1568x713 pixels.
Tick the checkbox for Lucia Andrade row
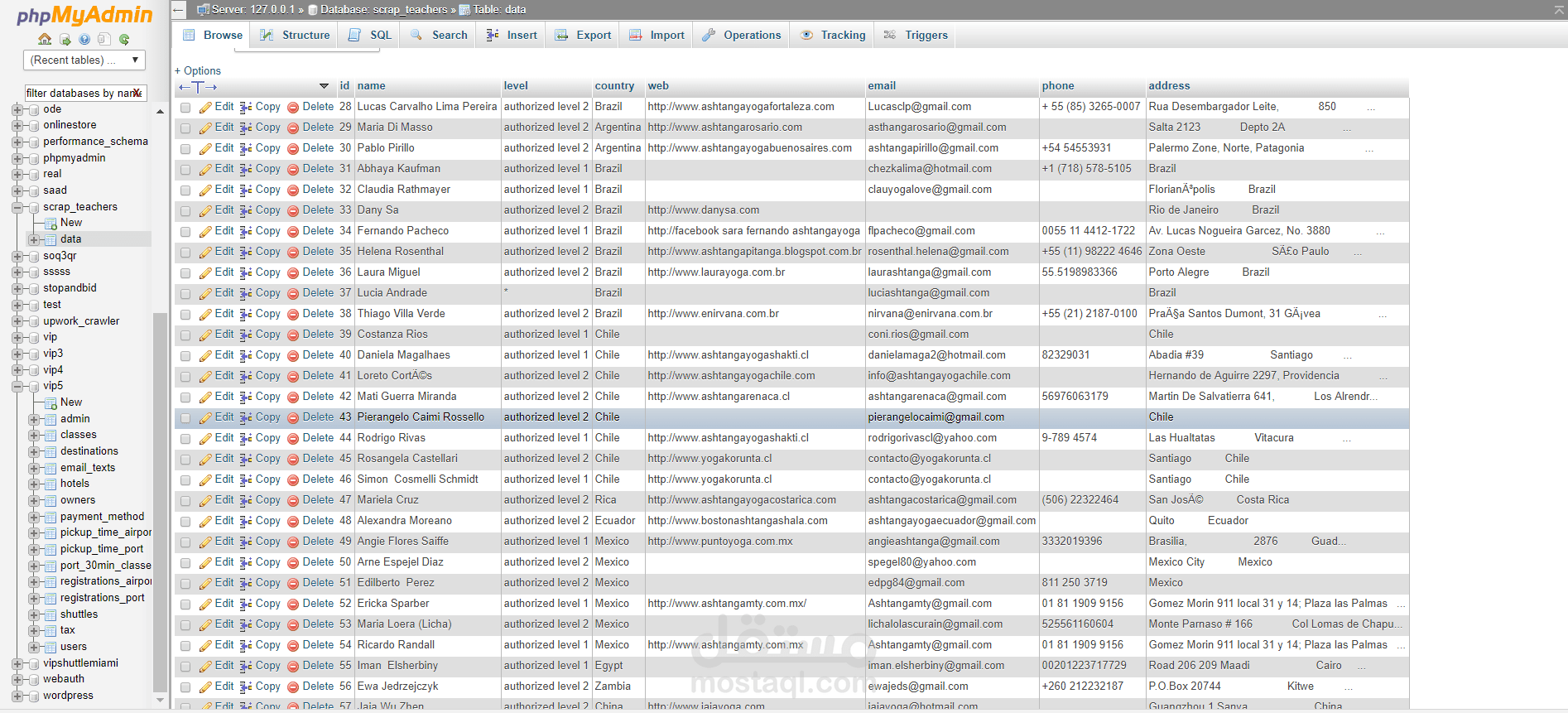(185, 294)
